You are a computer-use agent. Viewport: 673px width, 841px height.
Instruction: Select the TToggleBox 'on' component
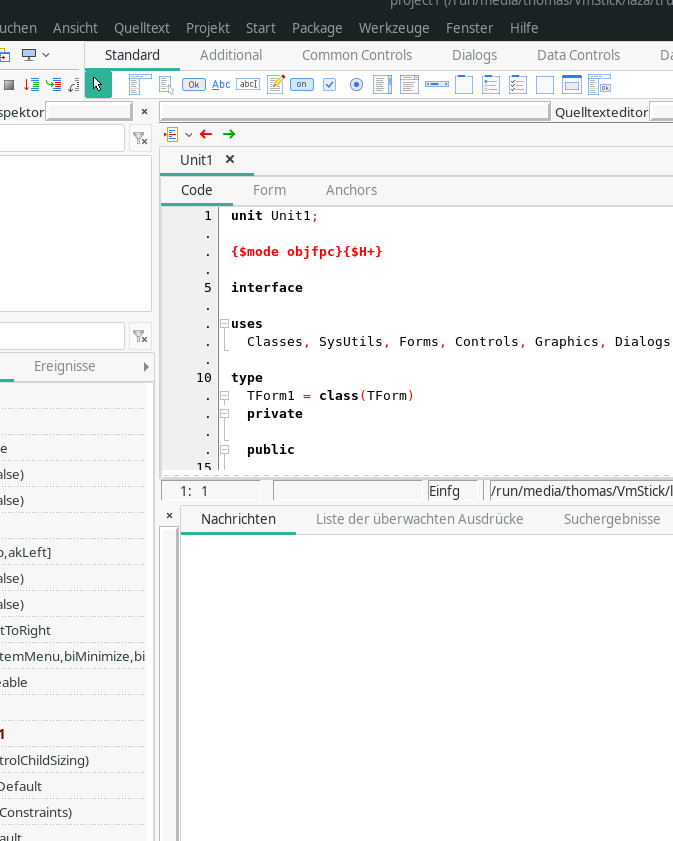[302, 84]
